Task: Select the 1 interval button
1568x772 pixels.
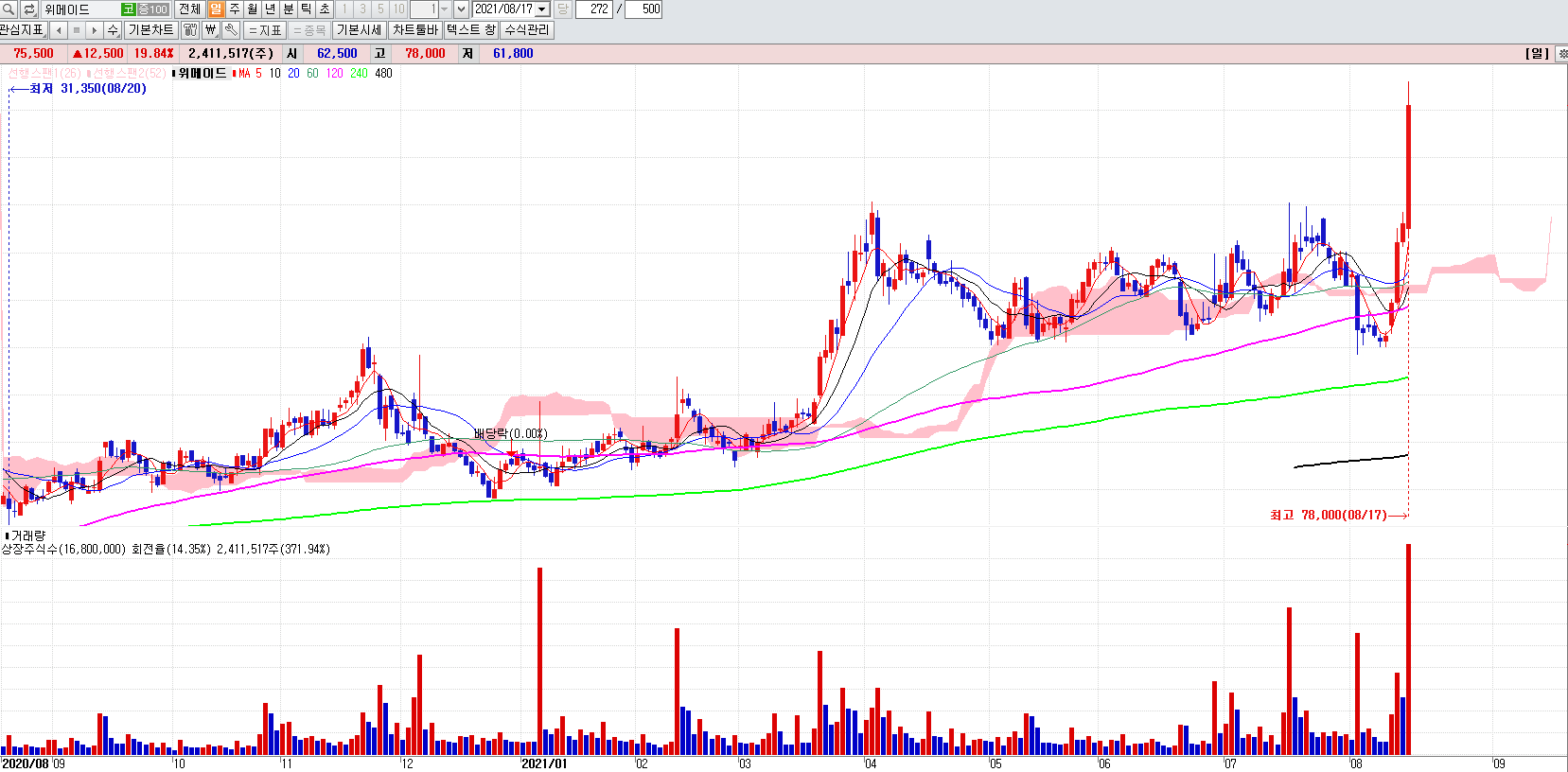Action: [x=344, y=9]
